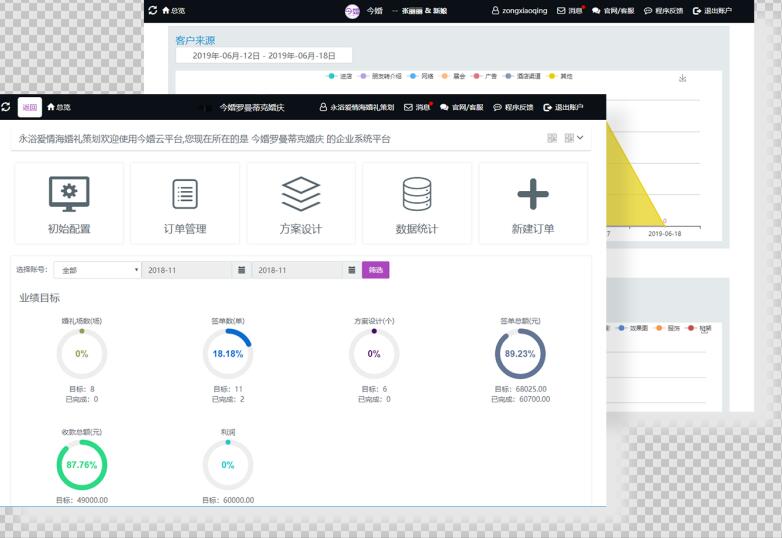Open calendar icon for end month

tap(352, 270)
